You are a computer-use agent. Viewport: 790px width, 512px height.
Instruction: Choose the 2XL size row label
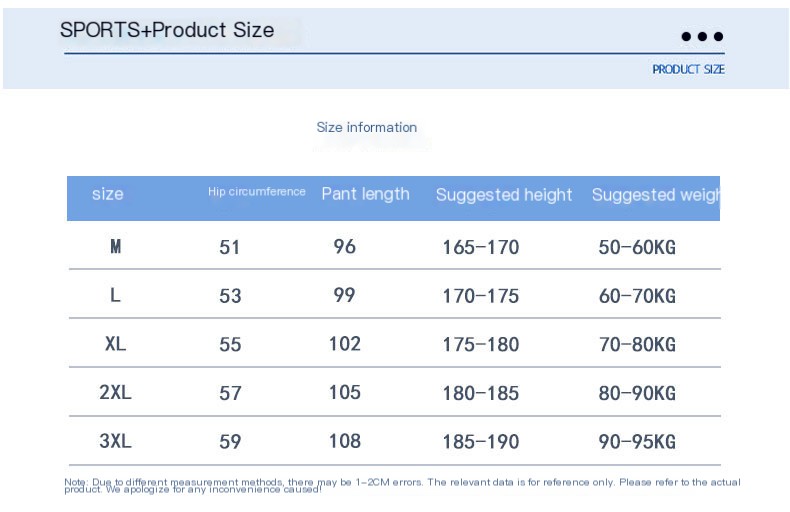click(115, 393)
